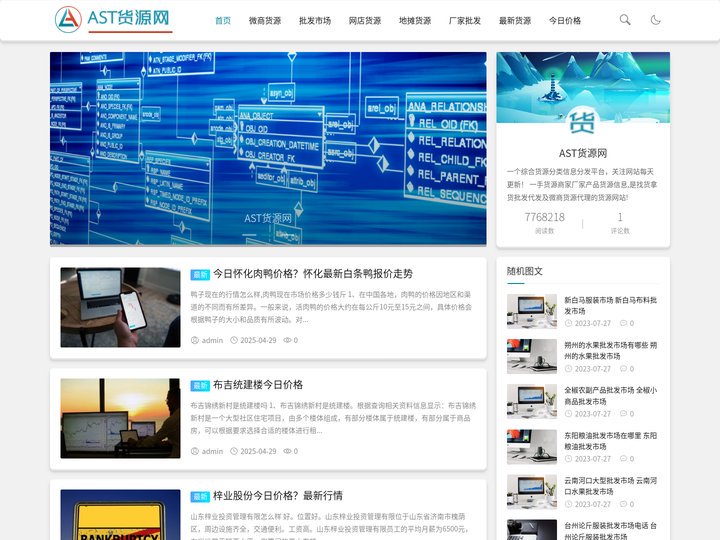Toggle dark mode moon icon
Screen dimensions: 720x540
tap(655, 20)
